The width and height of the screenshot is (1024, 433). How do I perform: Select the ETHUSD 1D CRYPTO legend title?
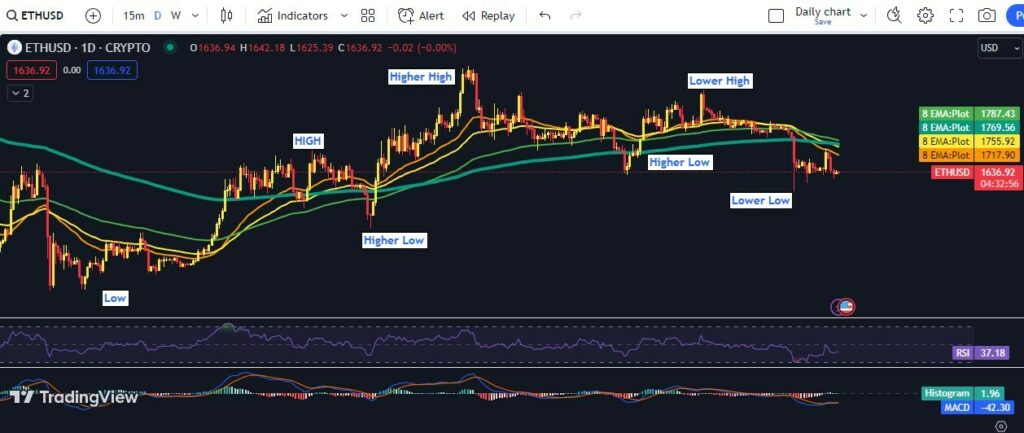88,48
